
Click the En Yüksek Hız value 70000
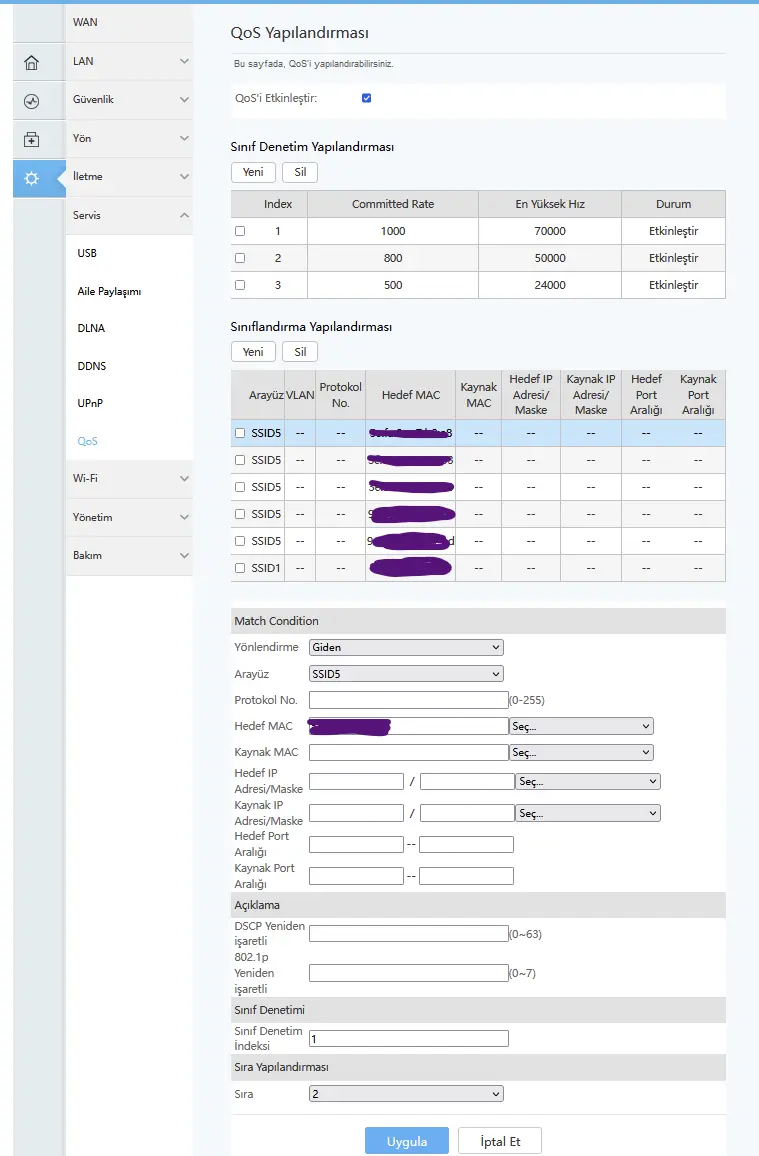coord(550,231)
